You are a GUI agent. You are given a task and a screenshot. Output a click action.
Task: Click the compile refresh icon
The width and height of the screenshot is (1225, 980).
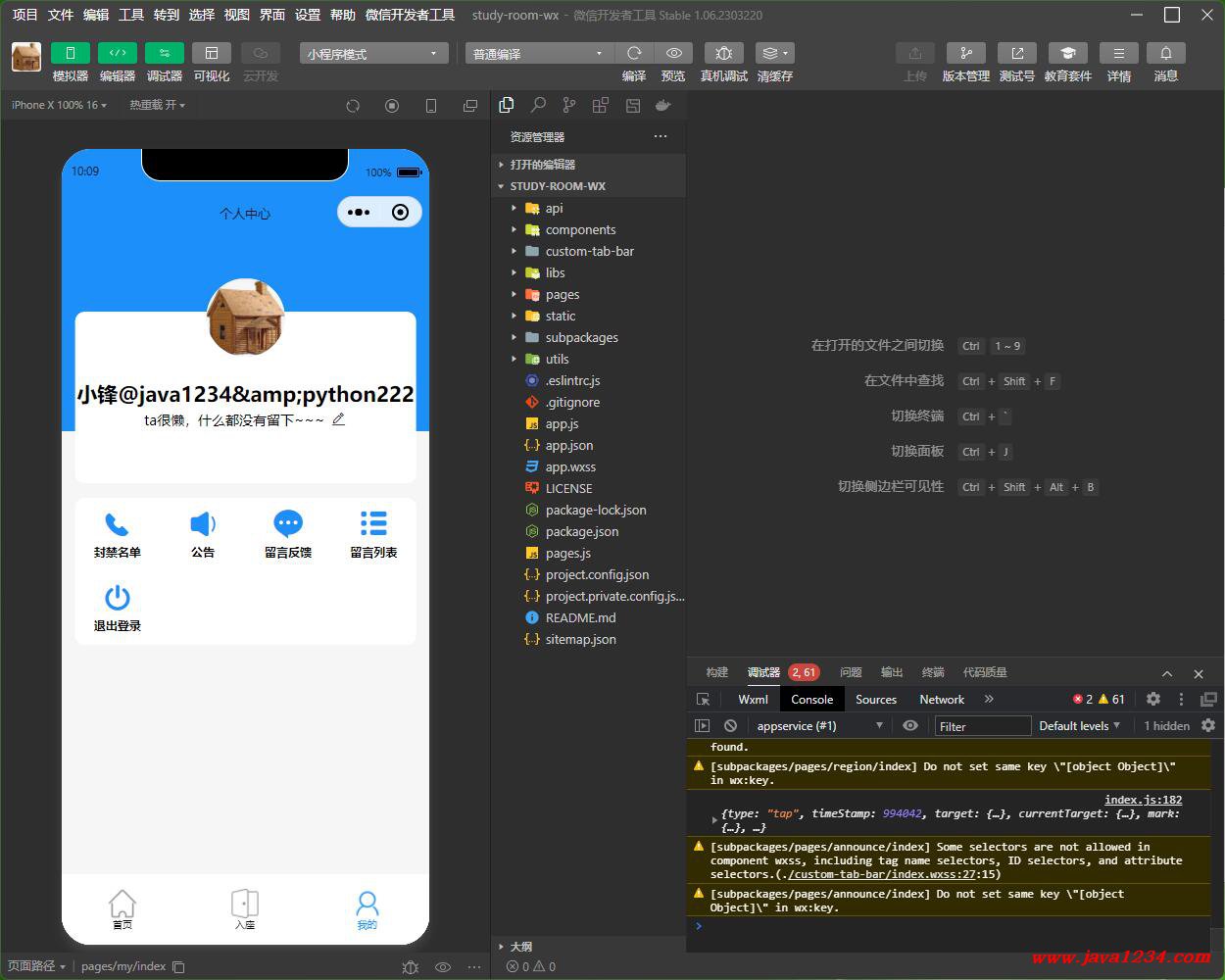[x=634, y=53]
